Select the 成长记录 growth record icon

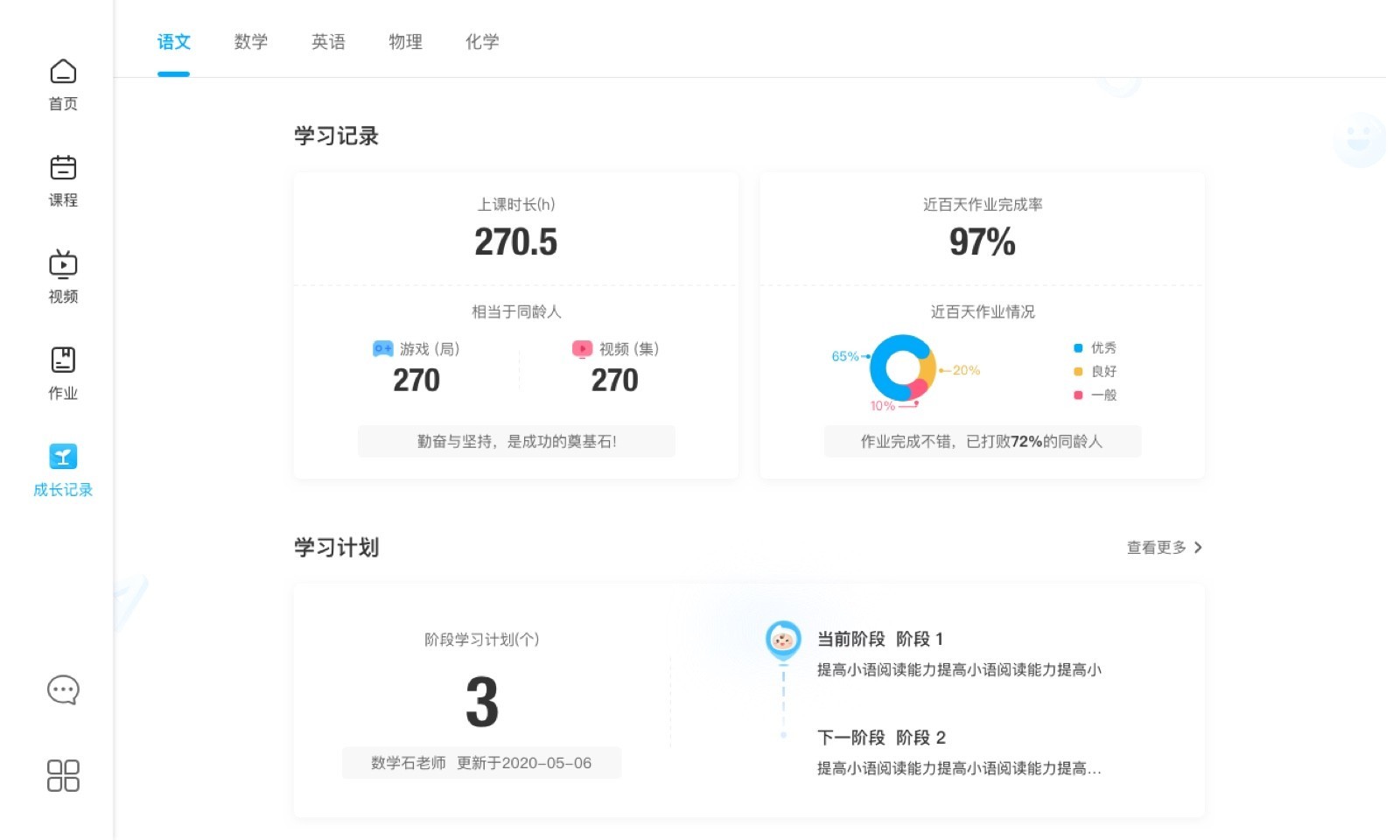(63, 457)
